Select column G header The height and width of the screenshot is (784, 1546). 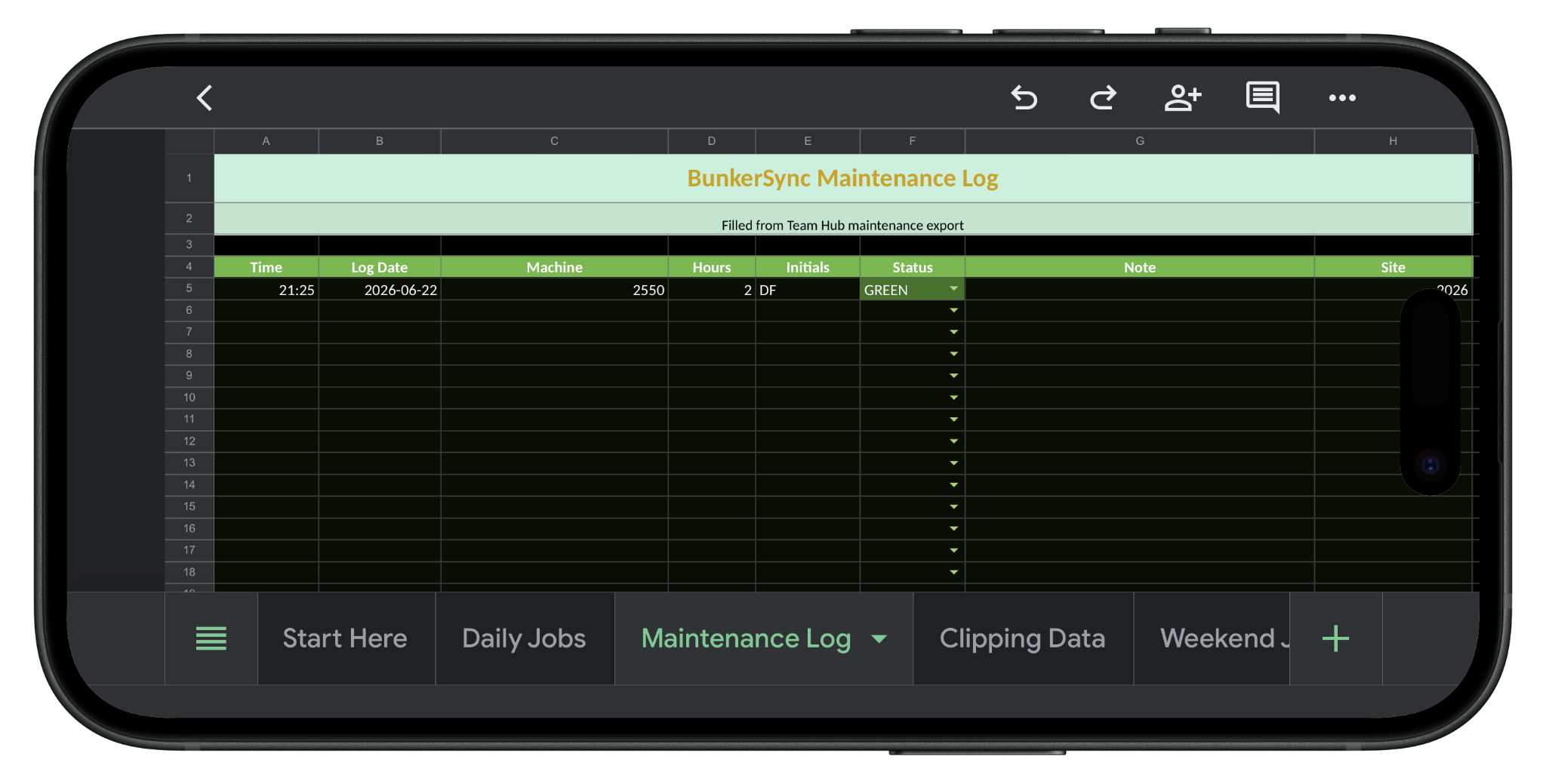pyautogui.click(x=1140, y=141)
